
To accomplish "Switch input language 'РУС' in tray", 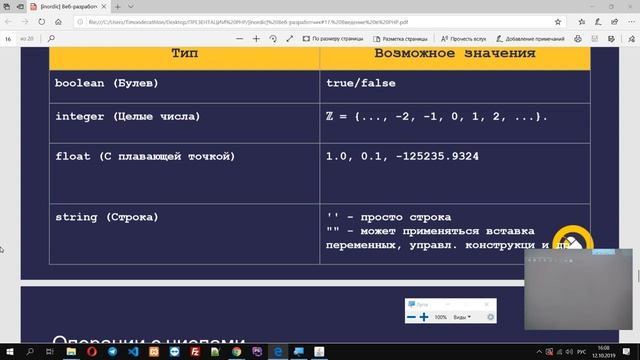I will (582, 352).
